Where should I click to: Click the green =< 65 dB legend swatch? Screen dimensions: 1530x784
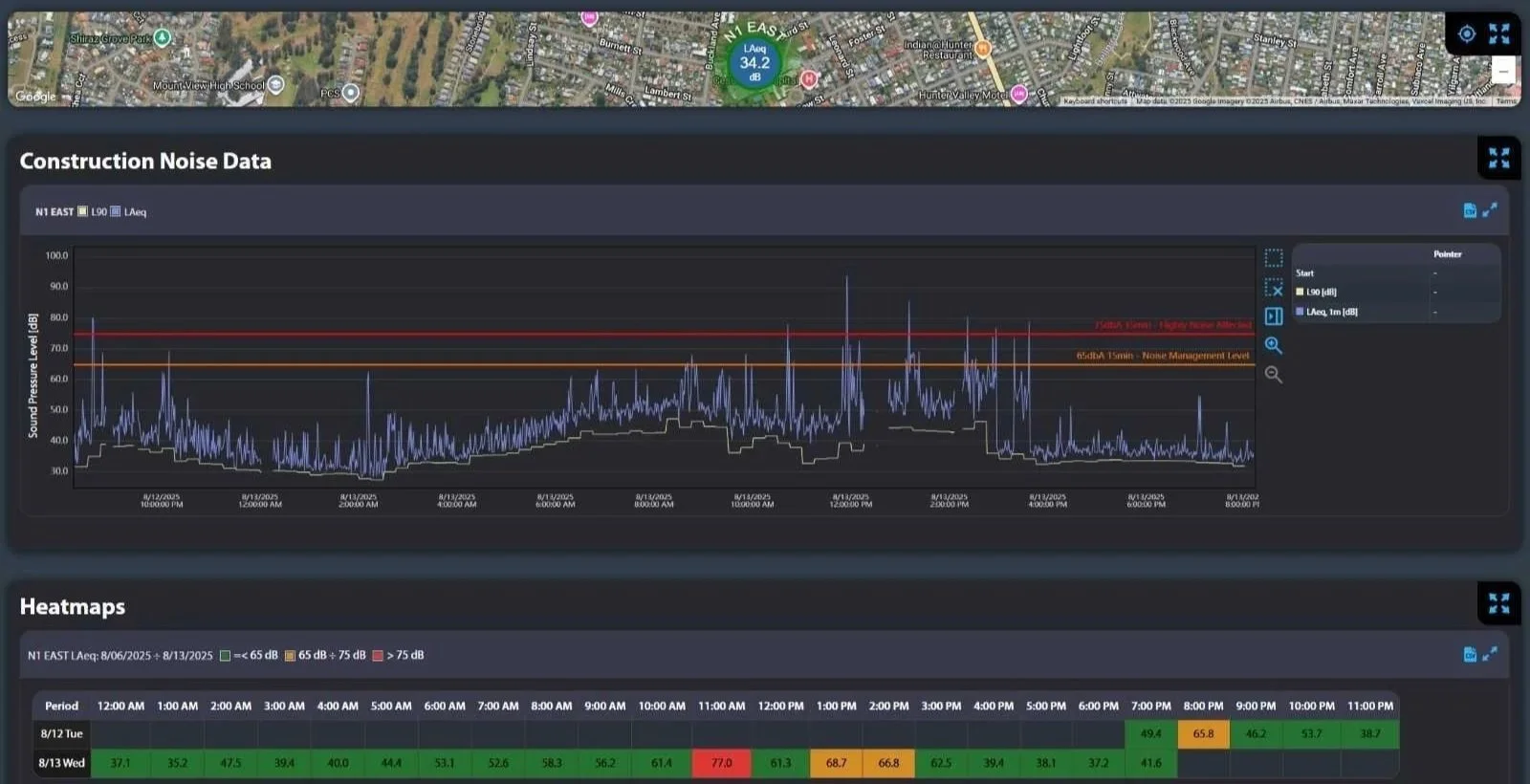coord(225,656)
